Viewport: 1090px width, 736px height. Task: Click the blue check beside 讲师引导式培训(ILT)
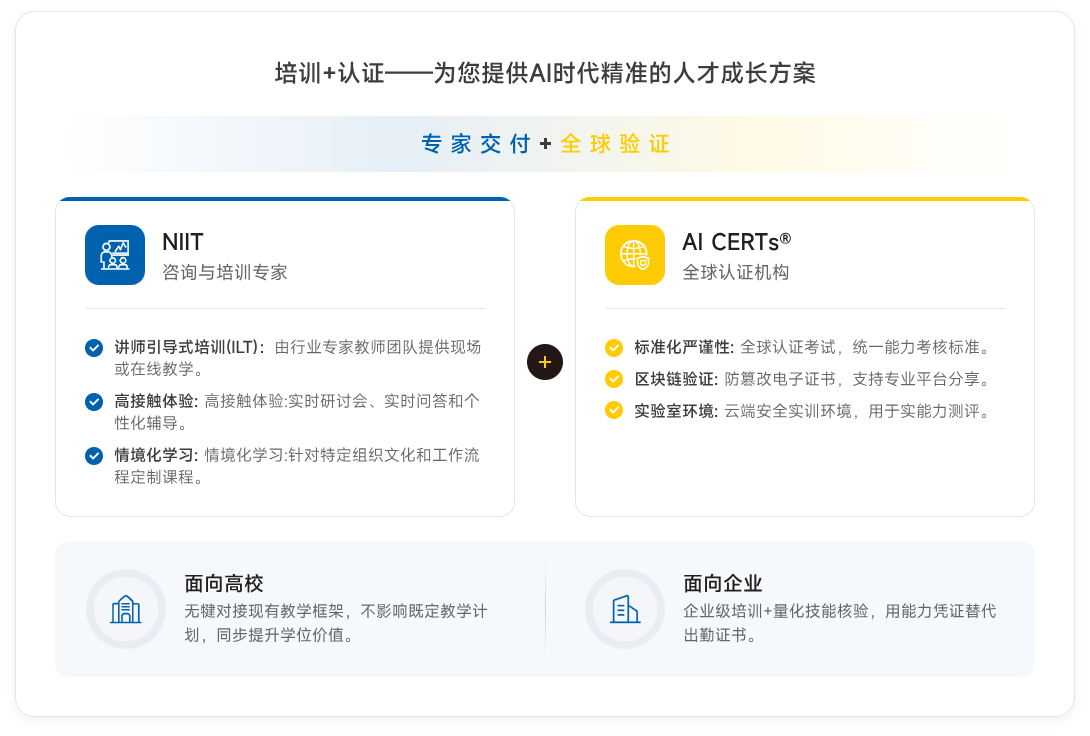click(x=94, y=347)
